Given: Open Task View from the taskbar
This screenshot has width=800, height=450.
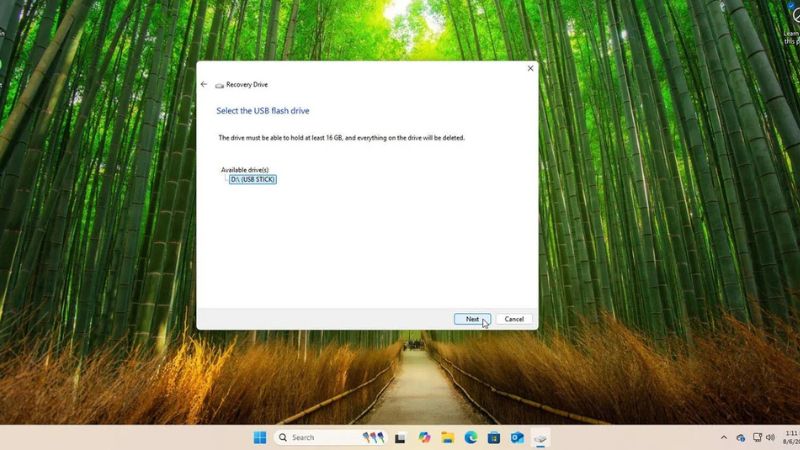Looking at the screenshot, I should (400, 438).
